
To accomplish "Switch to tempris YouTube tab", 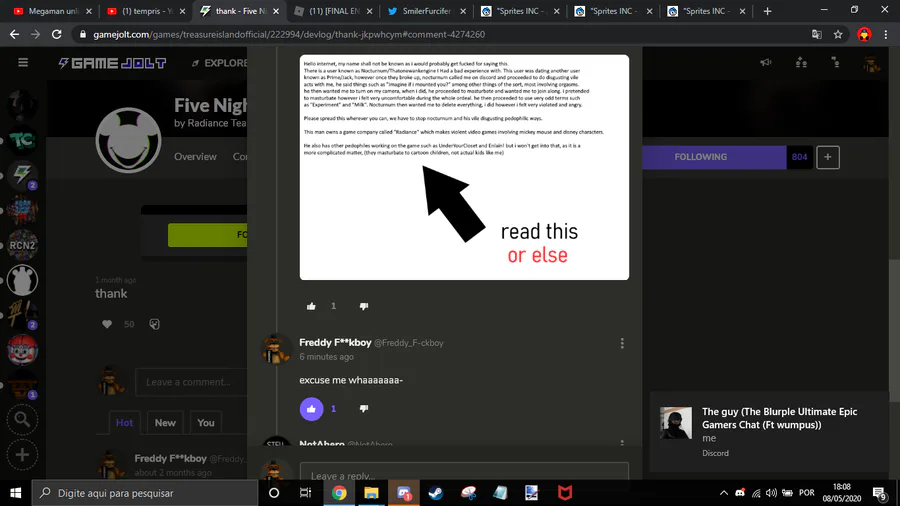I will [146, 11].
